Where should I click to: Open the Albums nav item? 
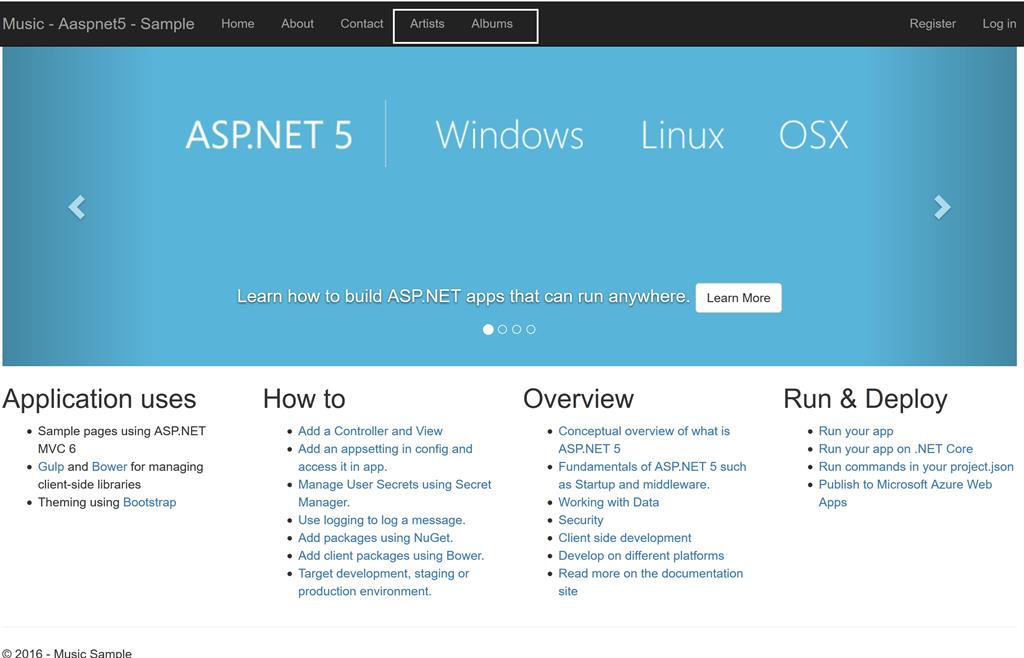pyautogui.click(x=492, y=24)
